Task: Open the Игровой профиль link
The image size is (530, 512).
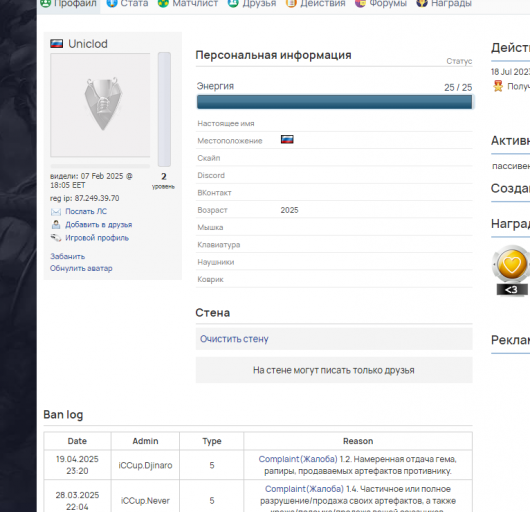Action: (97, 238)
